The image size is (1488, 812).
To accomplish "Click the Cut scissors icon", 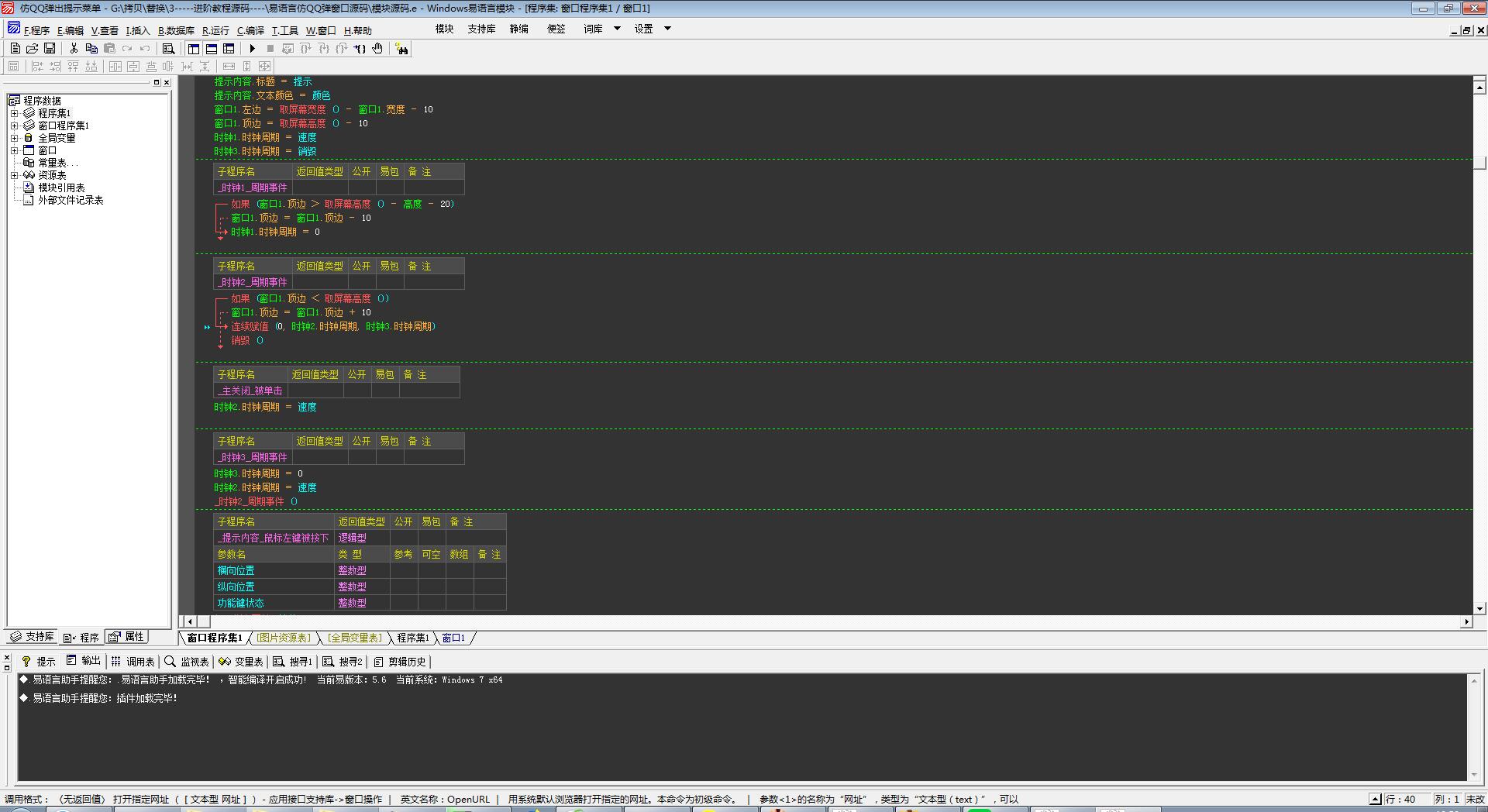I will pyautogui.click(x=74, y=48).
